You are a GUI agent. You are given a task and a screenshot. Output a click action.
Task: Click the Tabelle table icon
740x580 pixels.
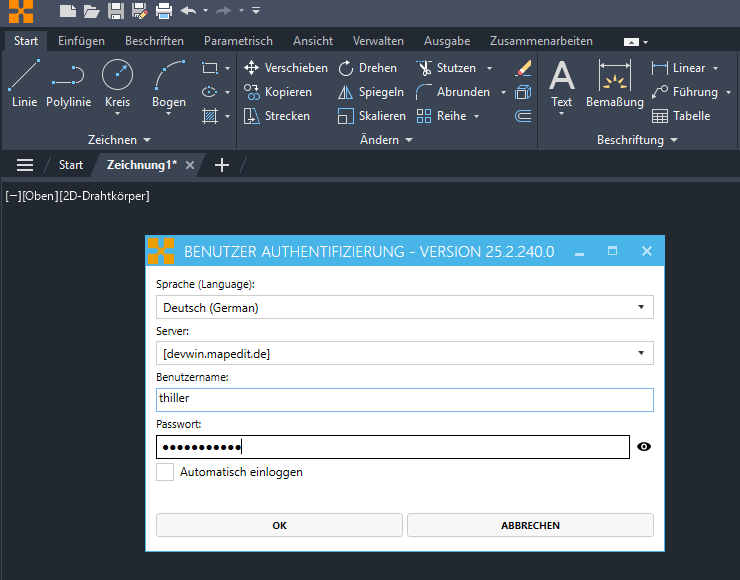681,116
